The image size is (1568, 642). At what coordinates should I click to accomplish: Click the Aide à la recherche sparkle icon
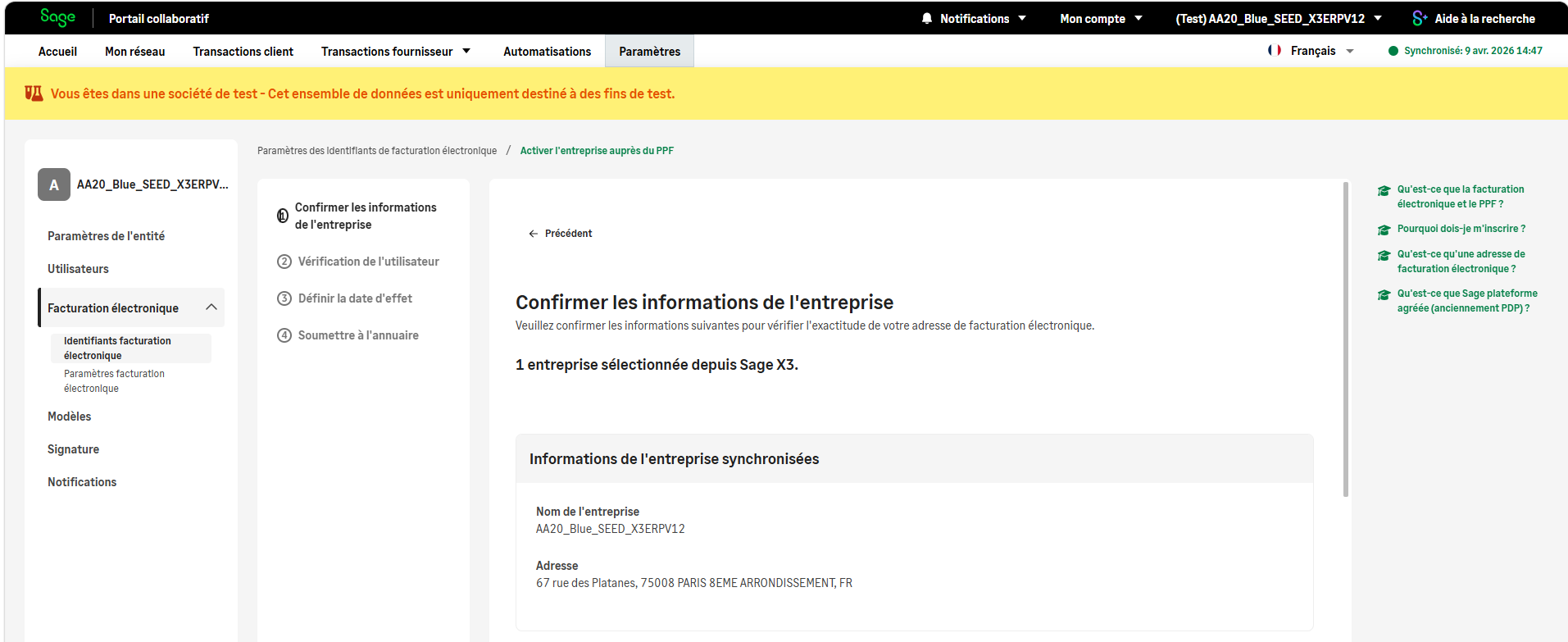tap(1420, 18)
